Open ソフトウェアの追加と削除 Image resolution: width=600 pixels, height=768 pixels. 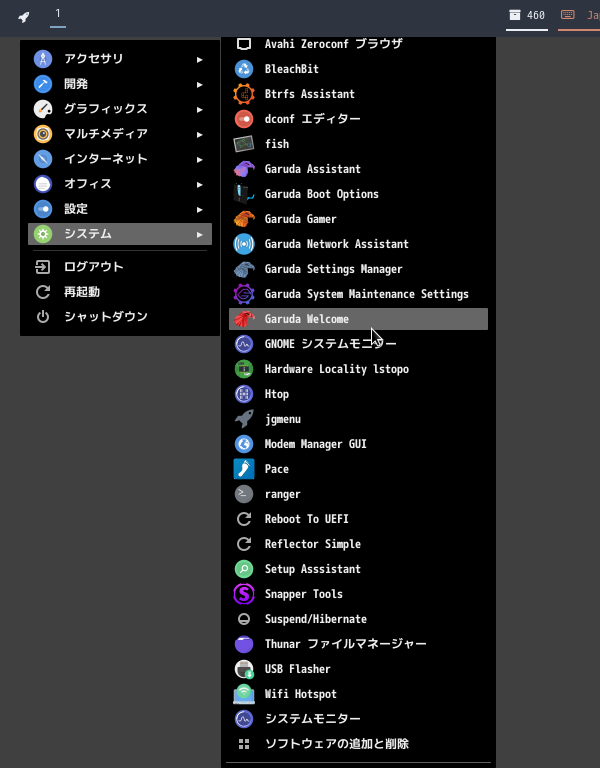coord(359,744)
